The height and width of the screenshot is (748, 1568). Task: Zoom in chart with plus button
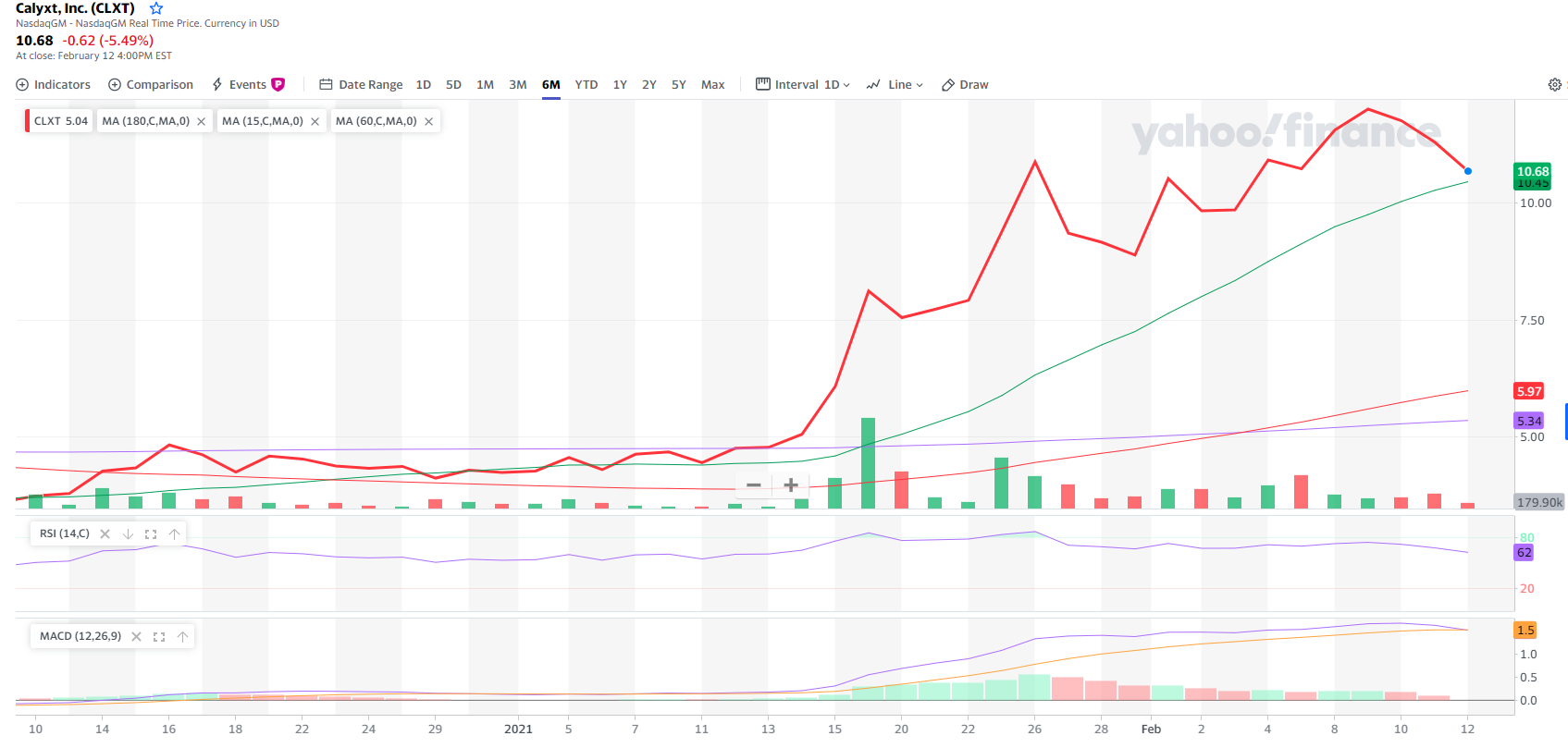[791, 484]
